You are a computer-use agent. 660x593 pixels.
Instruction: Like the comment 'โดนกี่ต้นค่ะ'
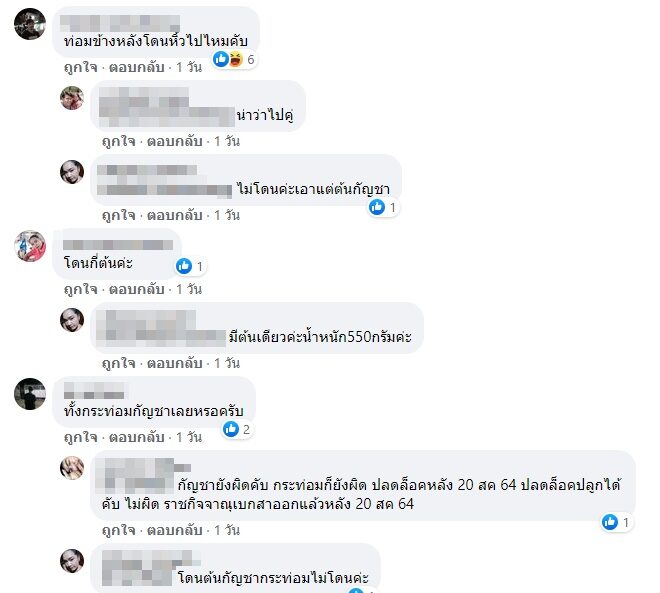pos(80,290)
